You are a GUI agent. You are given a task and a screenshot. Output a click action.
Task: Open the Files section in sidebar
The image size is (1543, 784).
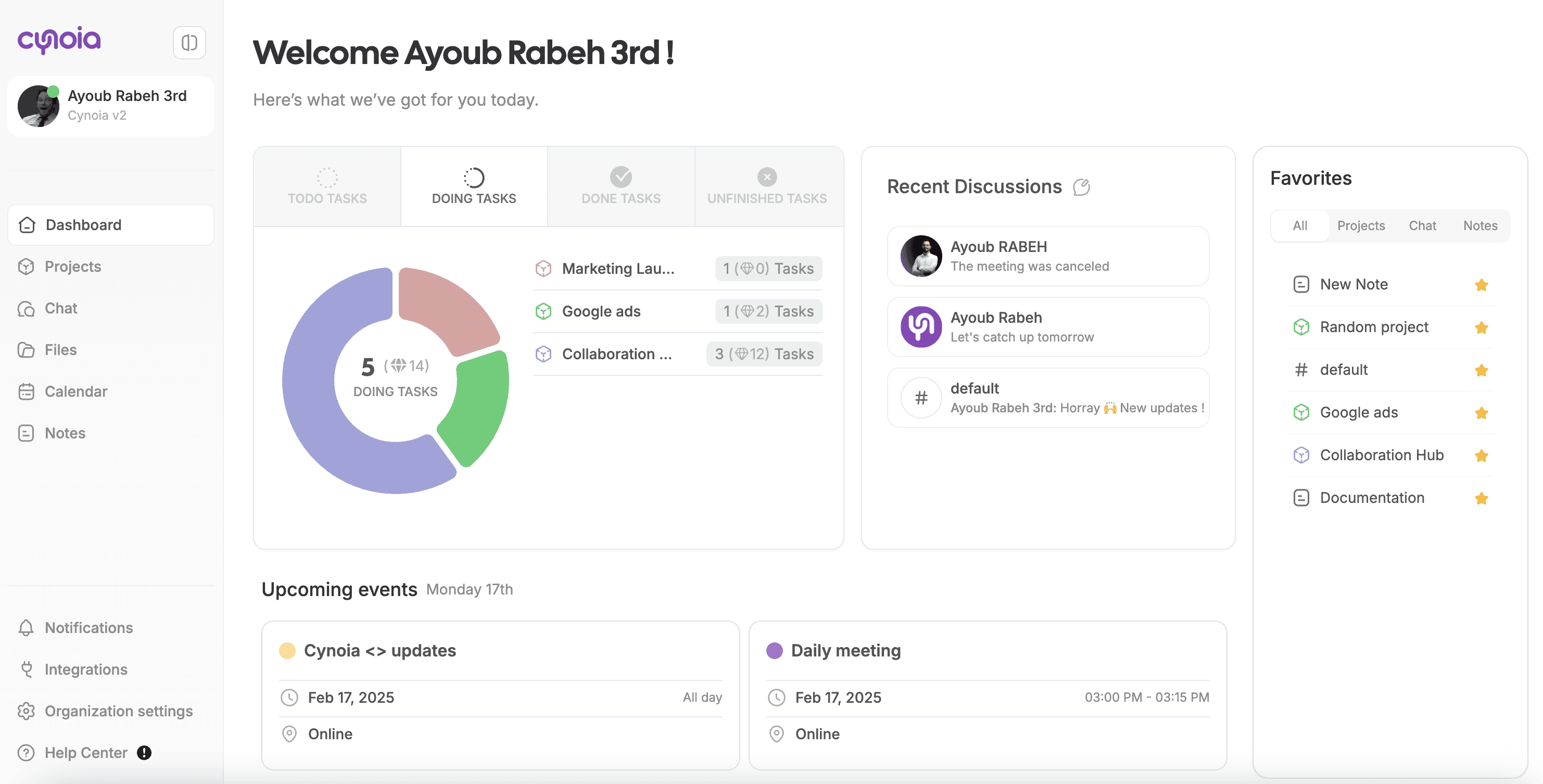(60, 350)
